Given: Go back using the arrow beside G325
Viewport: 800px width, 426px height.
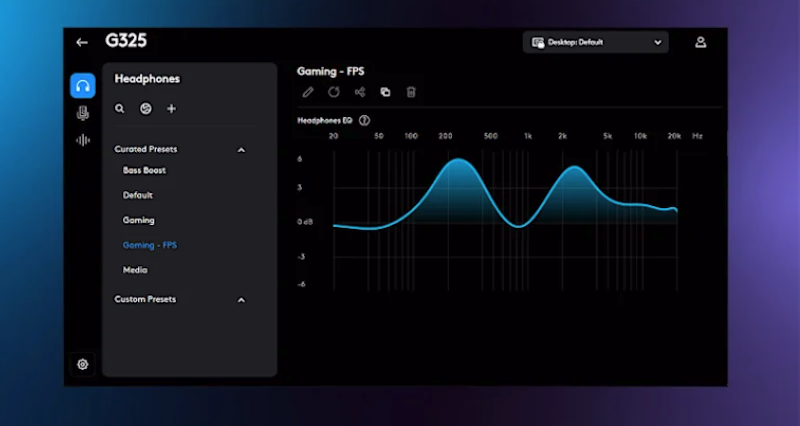Looking at the screenshot, I should 82,42.
